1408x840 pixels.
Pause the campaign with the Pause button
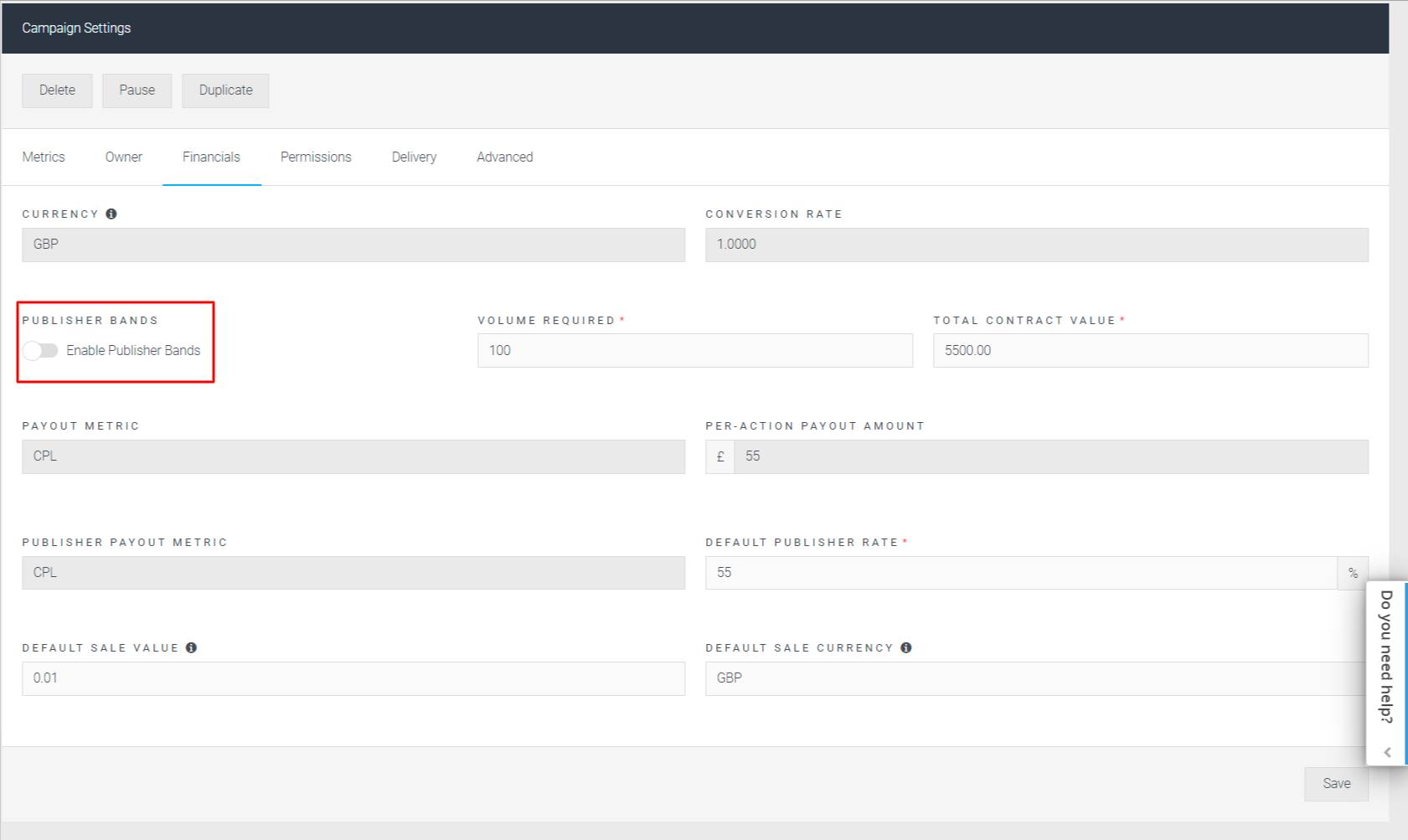pos(137,90)
